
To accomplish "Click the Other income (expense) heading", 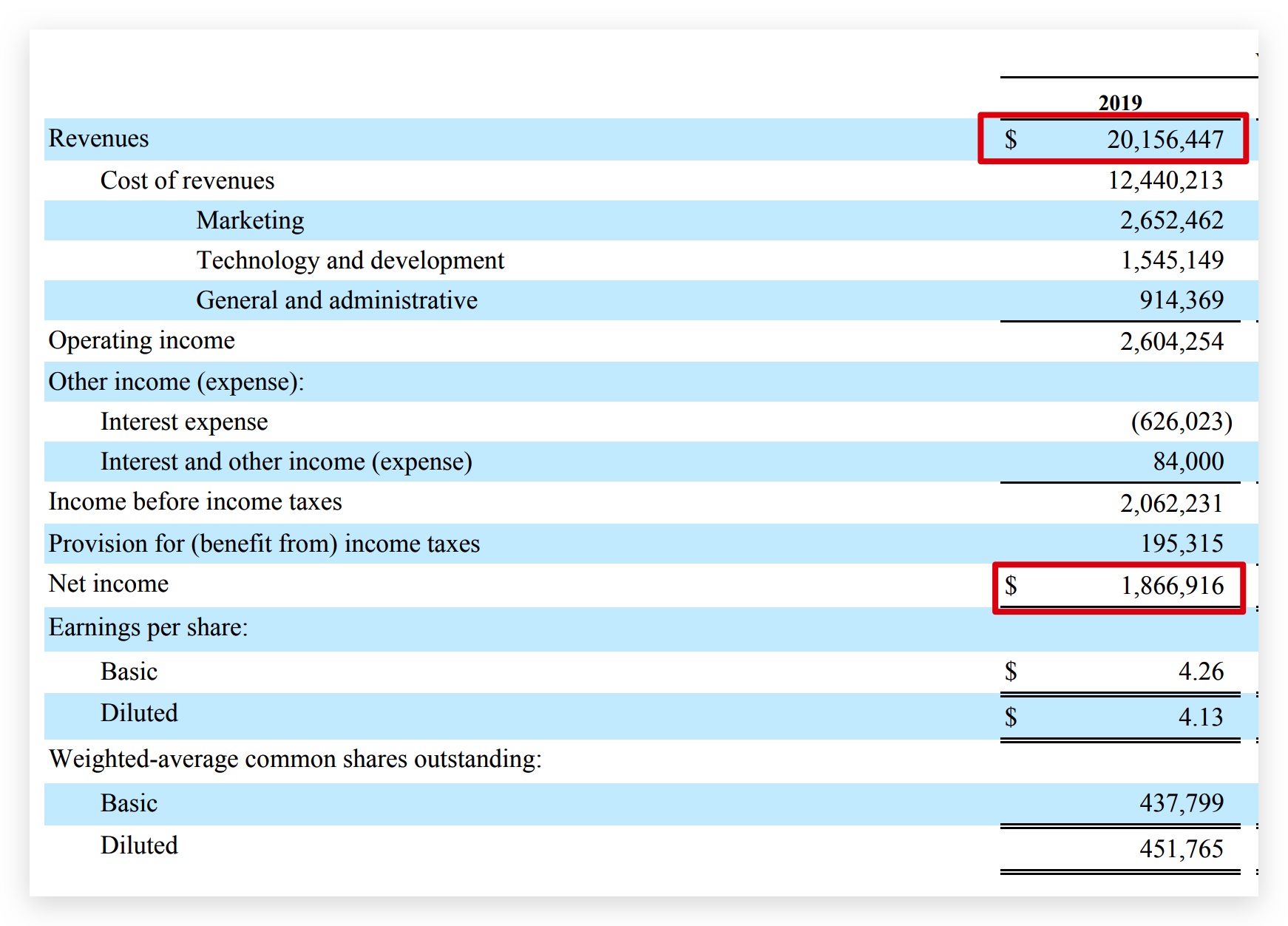I will (x=176, y=382).
